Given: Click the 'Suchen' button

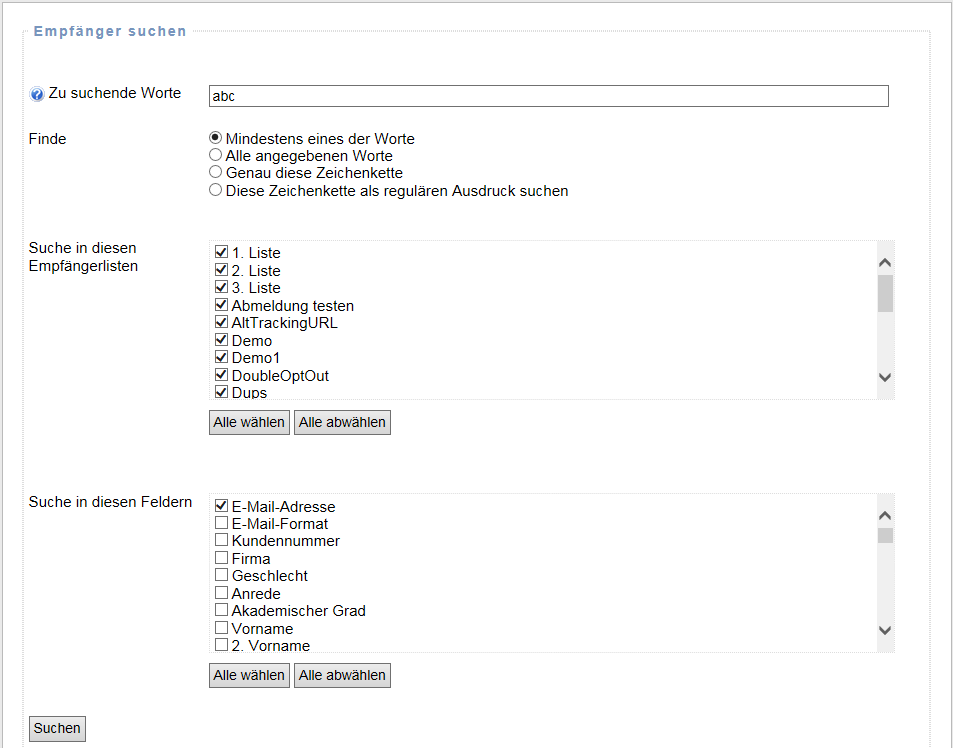Looking at the screenshot, I should click(x=57, y=728).
